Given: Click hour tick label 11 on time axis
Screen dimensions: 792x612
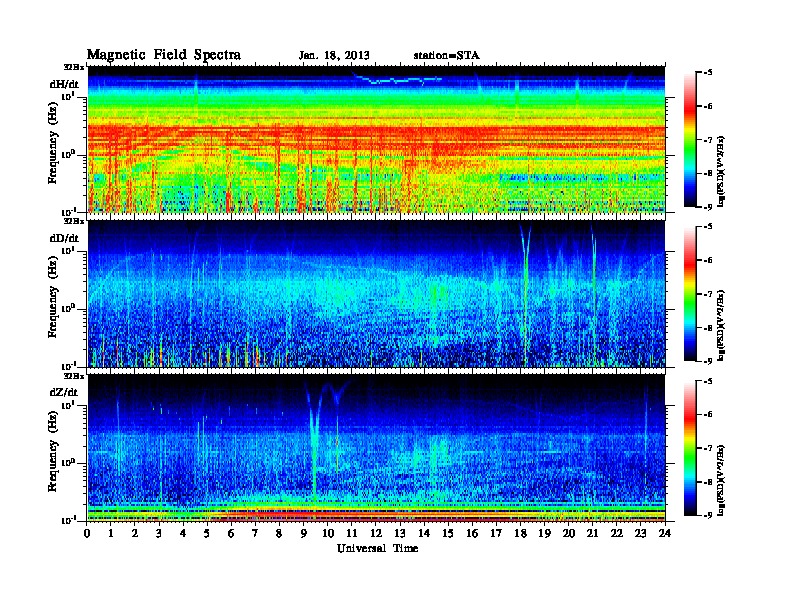Looking at the screenshot, I should point(352,533).
